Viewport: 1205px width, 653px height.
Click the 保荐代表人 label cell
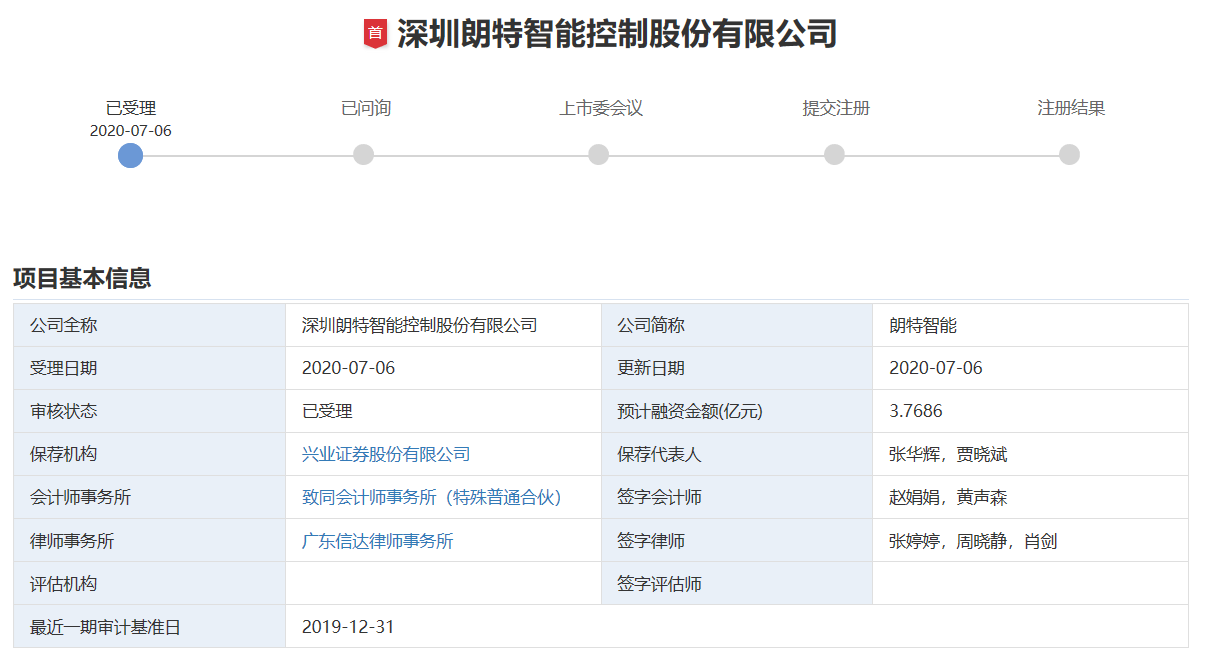[x=737, y=454]
